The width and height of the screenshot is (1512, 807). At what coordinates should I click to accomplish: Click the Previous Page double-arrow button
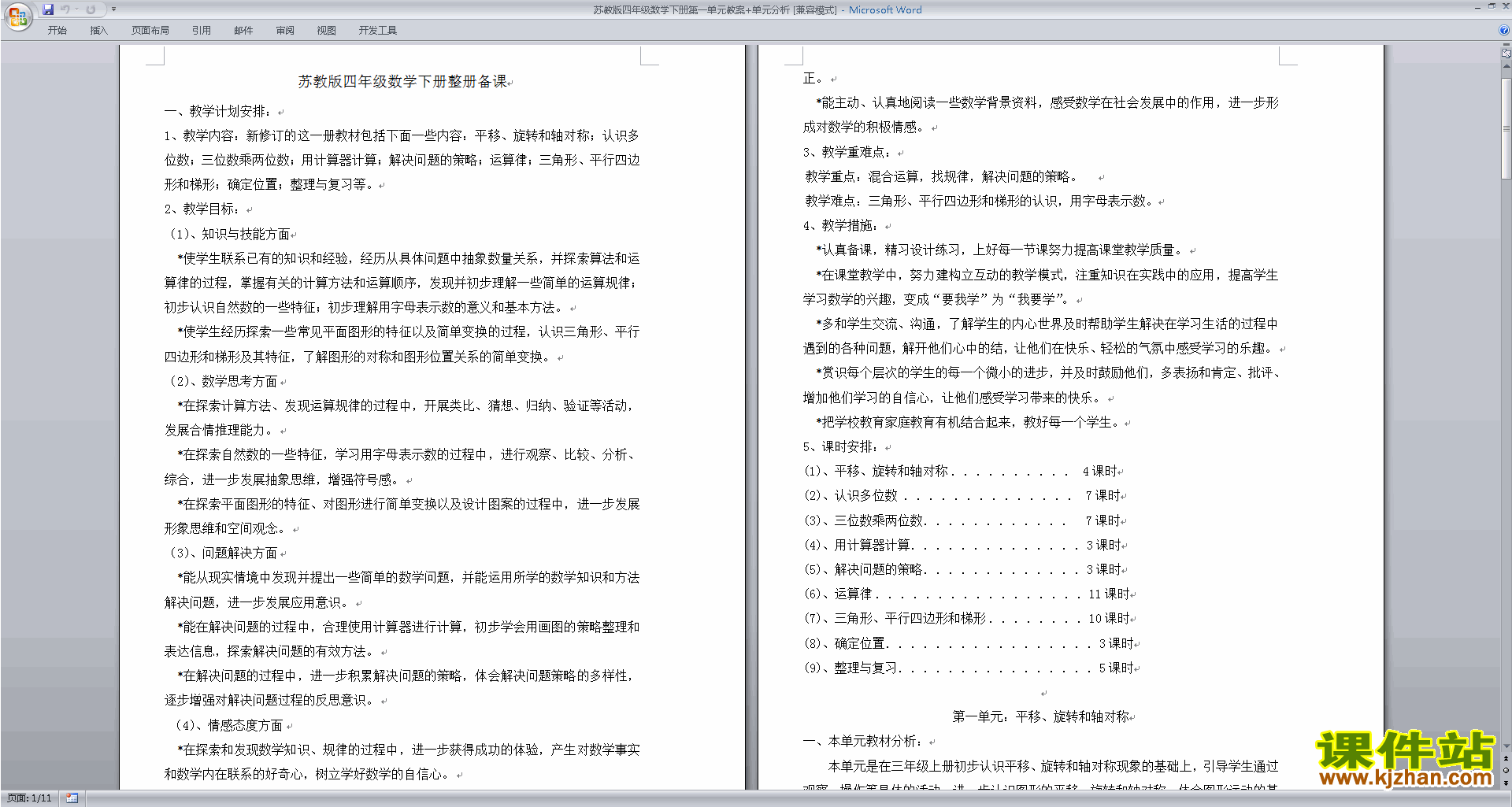(1506, 758)
